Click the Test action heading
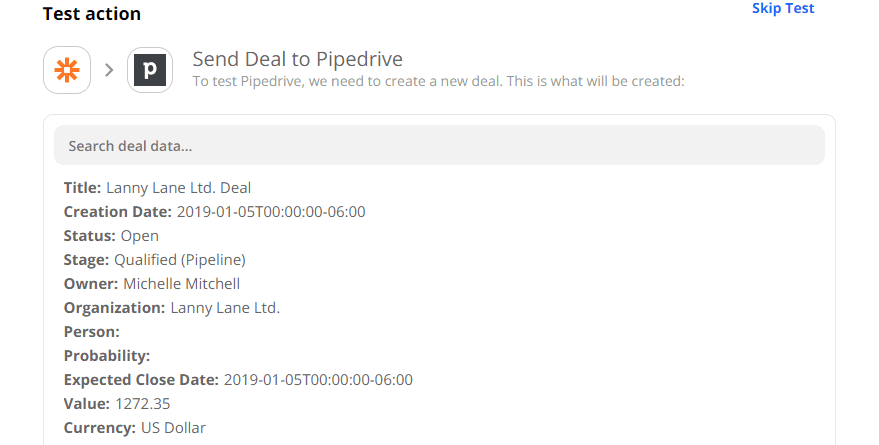 (x=92, y=14)
